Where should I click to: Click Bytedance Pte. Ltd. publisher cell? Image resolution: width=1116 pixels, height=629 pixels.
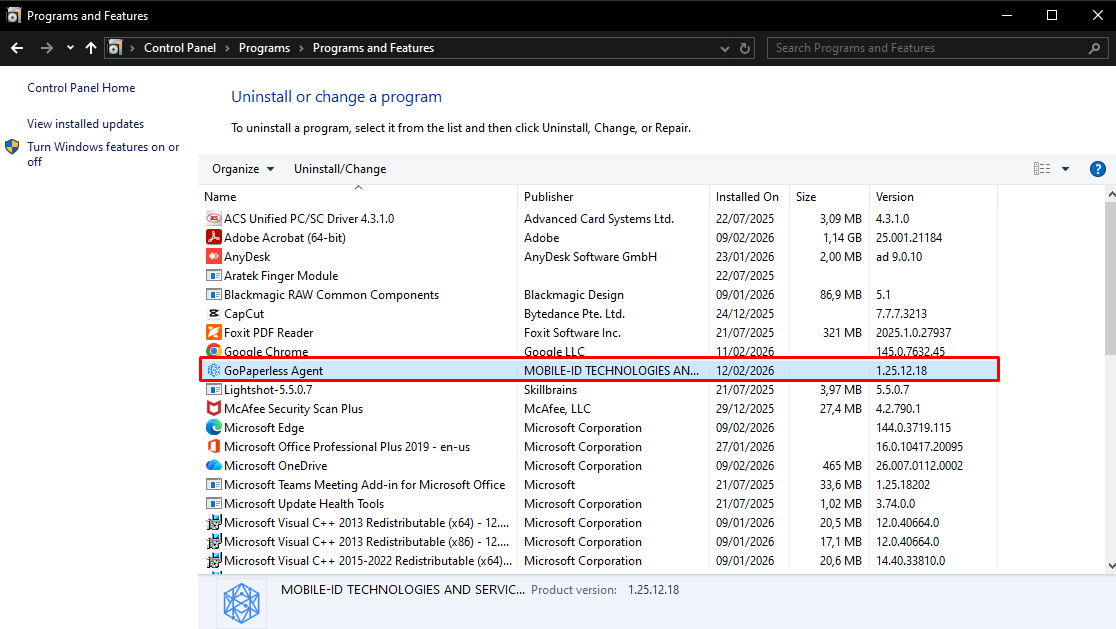coord(574,314)
